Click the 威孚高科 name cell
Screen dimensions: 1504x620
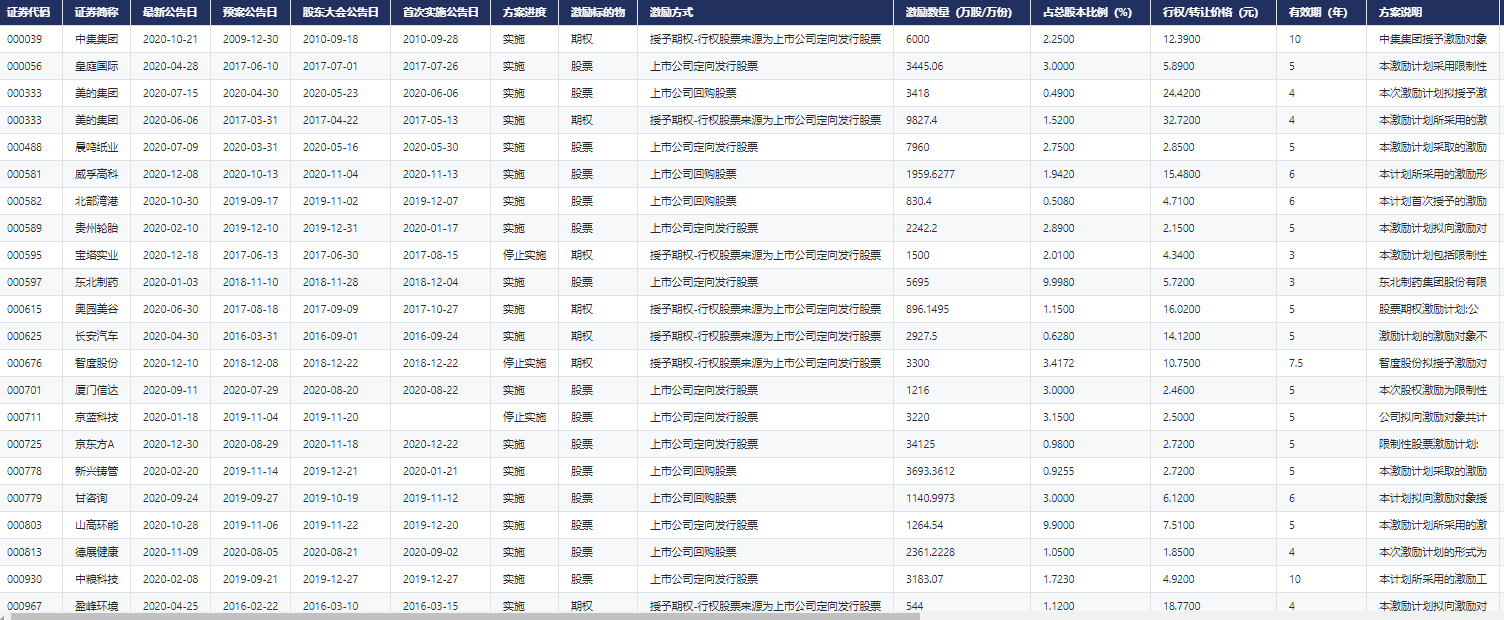coord(97,174)
